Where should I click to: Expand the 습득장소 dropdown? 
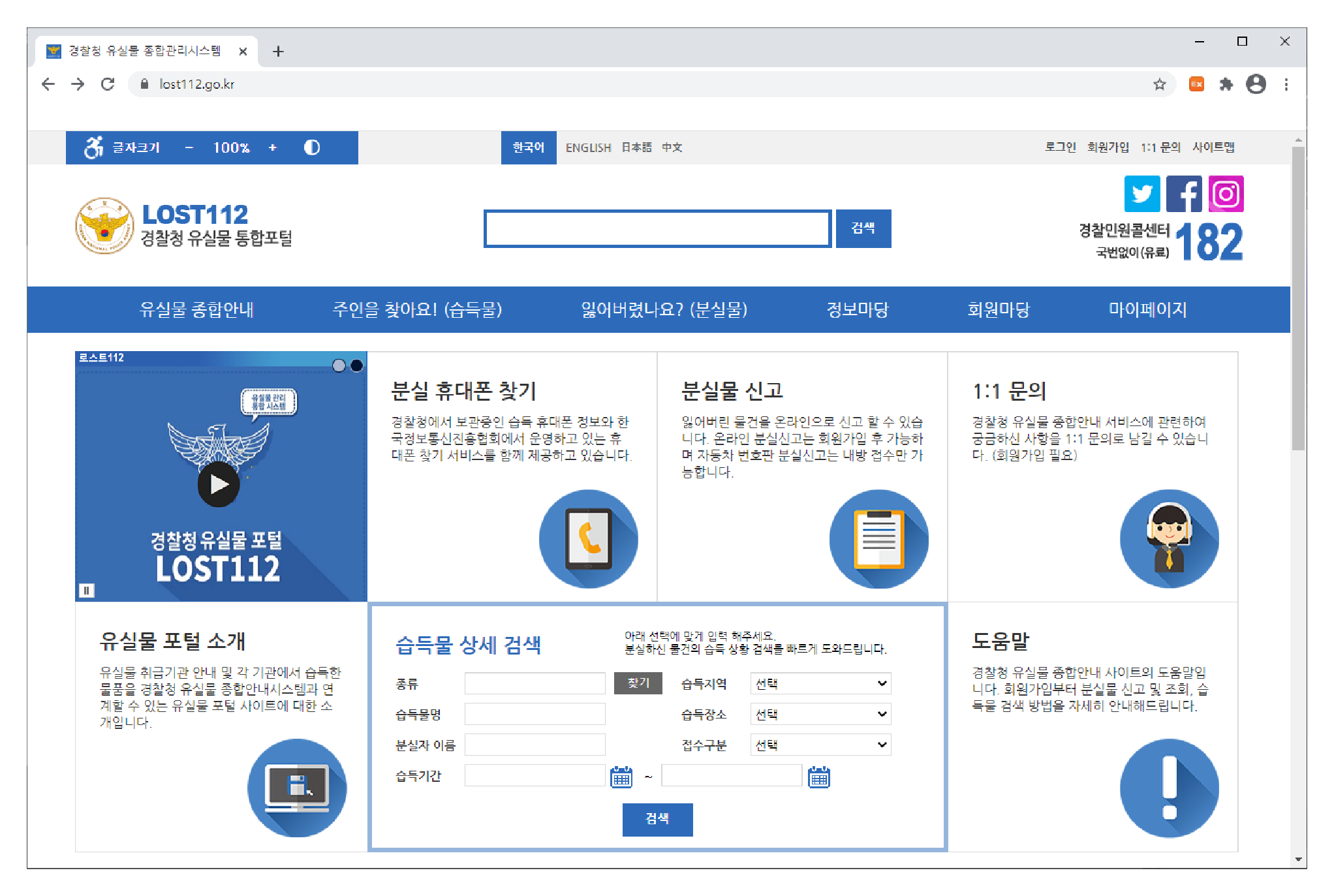tap(820, 714)
